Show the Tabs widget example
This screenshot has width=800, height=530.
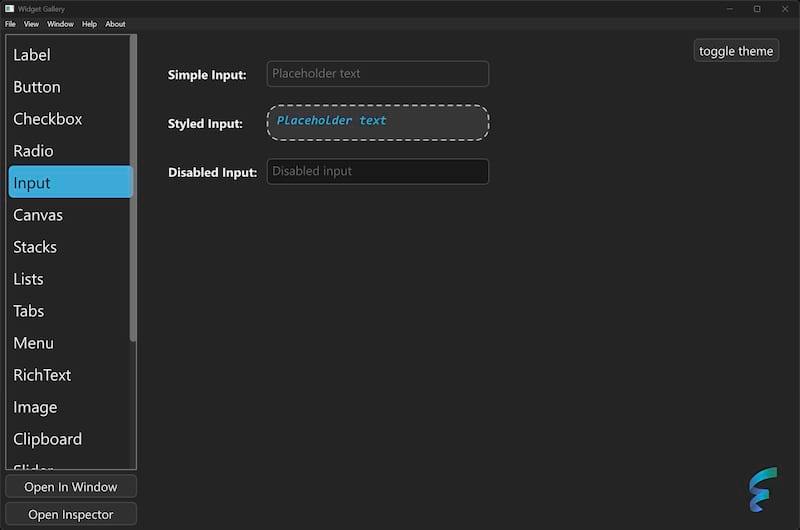(29, 311)
